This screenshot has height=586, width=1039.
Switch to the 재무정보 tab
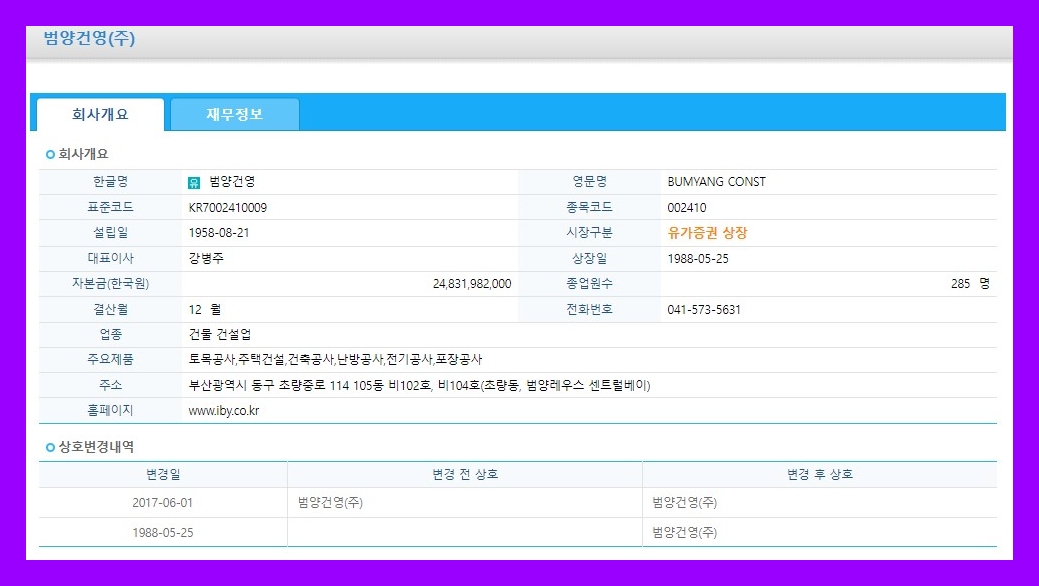click(235, 115)
